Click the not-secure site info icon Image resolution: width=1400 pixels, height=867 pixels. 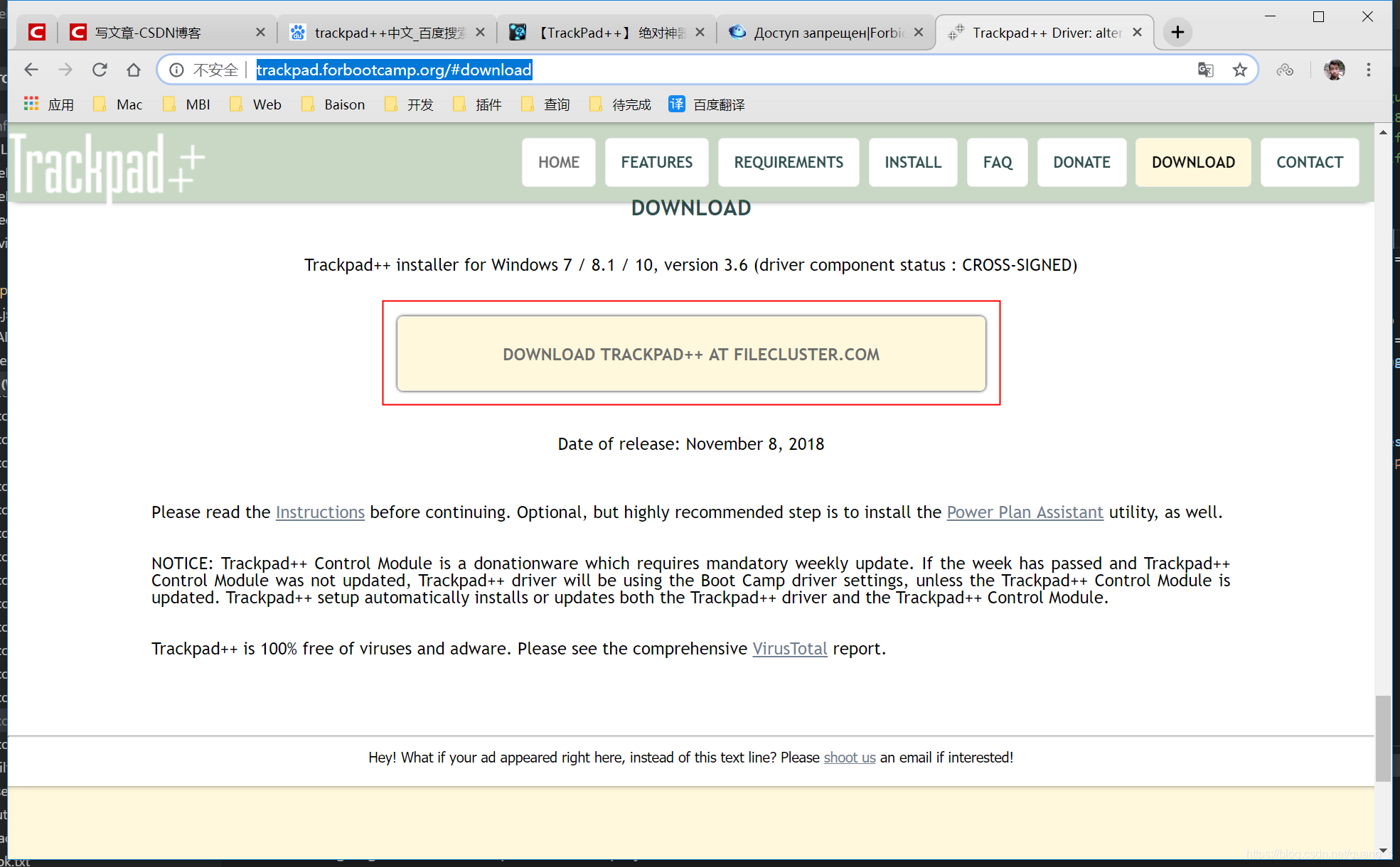tap(176, 70)
